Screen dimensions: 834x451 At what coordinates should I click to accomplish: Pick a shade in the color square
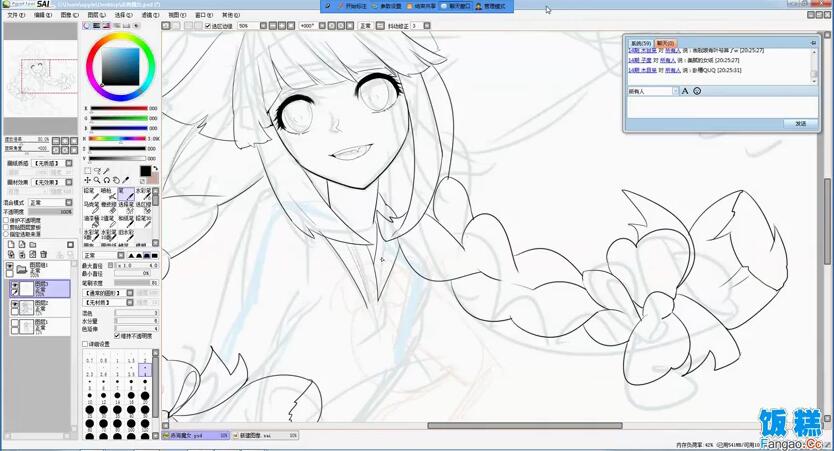pyautogui.click(x=121, y=66)
